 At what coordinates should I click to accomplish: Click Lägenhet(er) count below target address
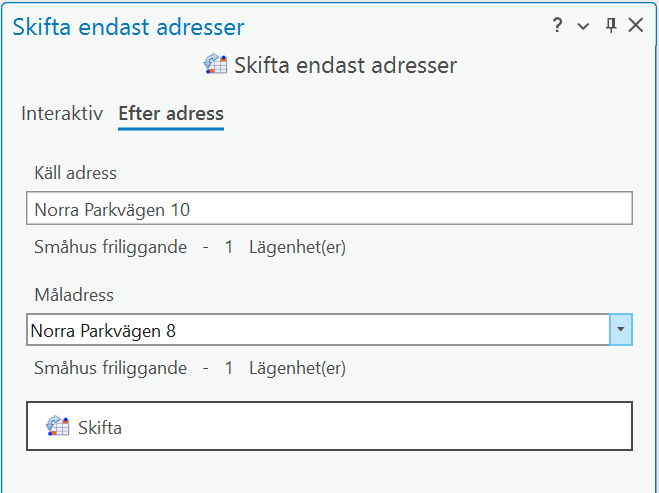tap(296, 368)
